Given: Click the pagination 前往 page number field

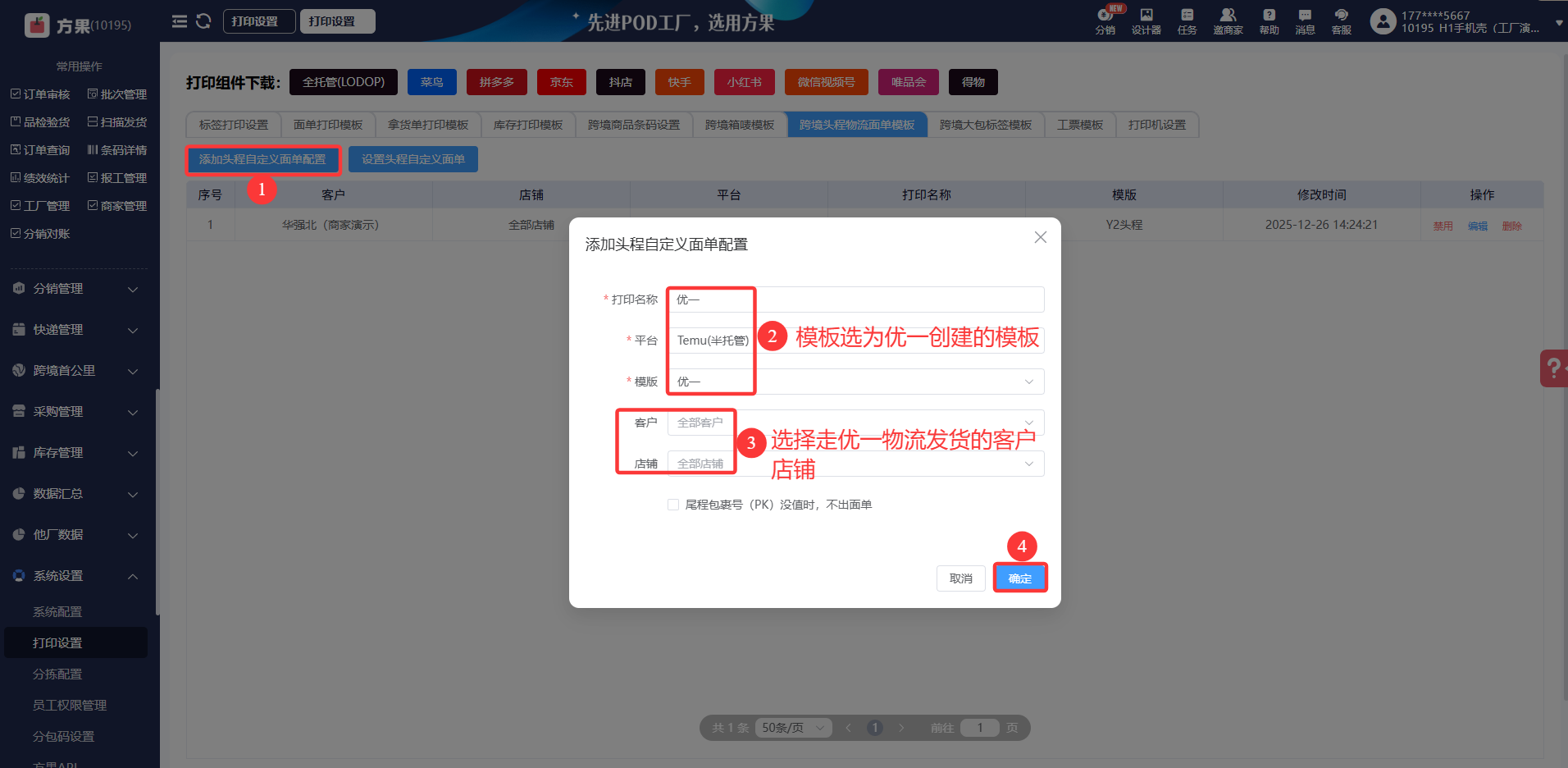Looking at the screenshot, I should [x=980, y=728].
